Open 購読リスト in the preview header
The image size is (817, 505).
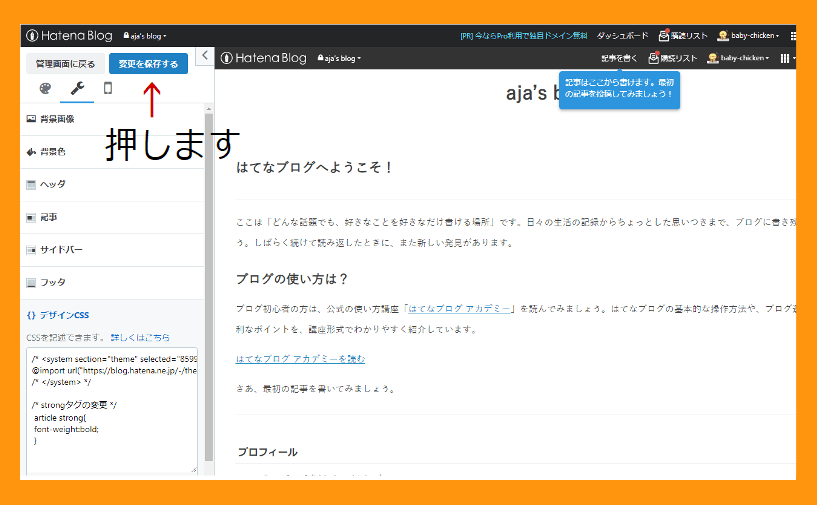tap(673, 58)
